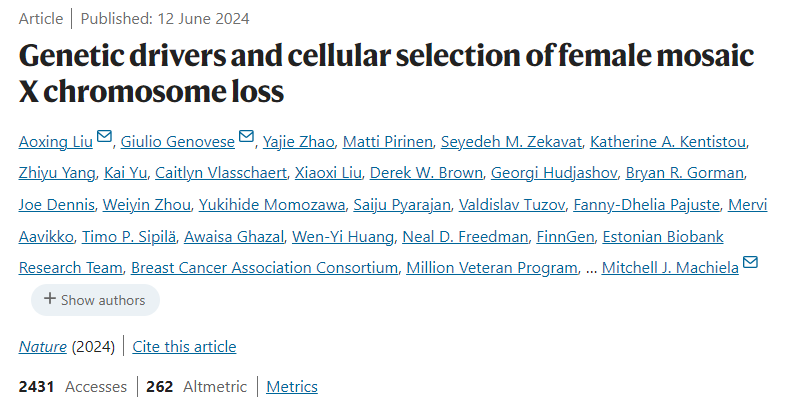Viewport: 785px width, 414px height.
Task: Open the Nature journal link
Action: pyautogui.click(x=43, y=346)
